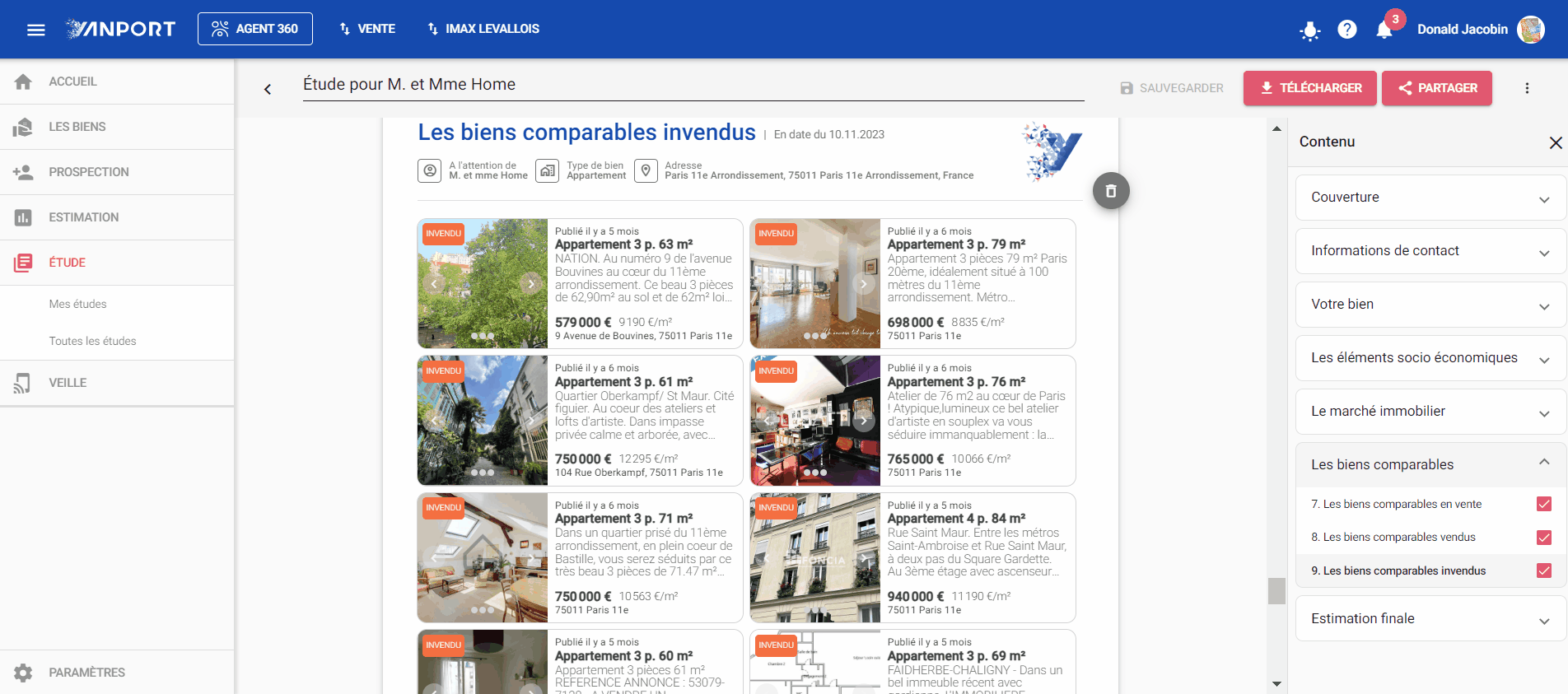Open the three-dot more options menu
1568x694 pixels.
tap(1527, 88)
